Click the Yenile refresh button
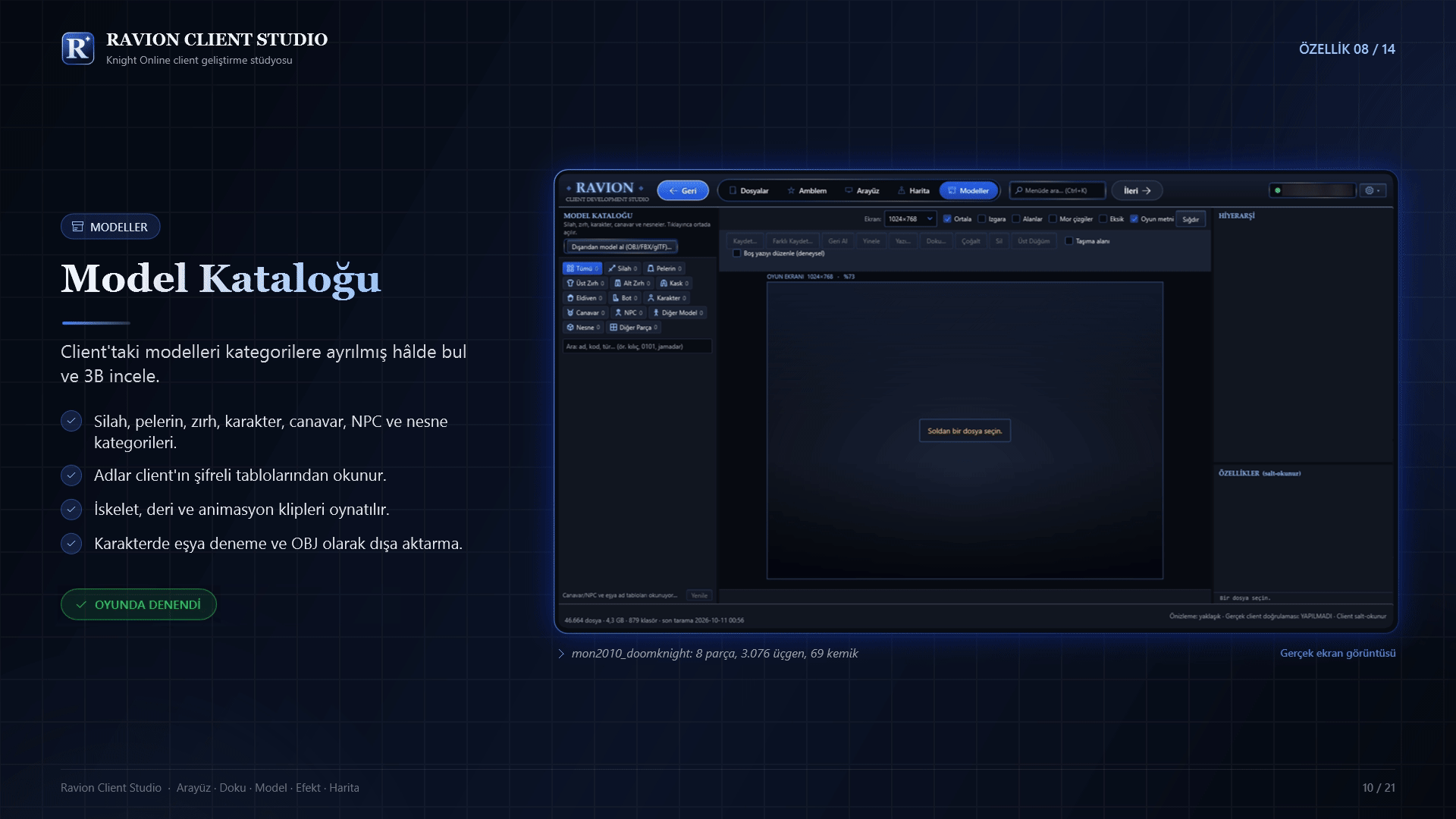The width and height of the screenshot is (1456, 819). [699, 595]
